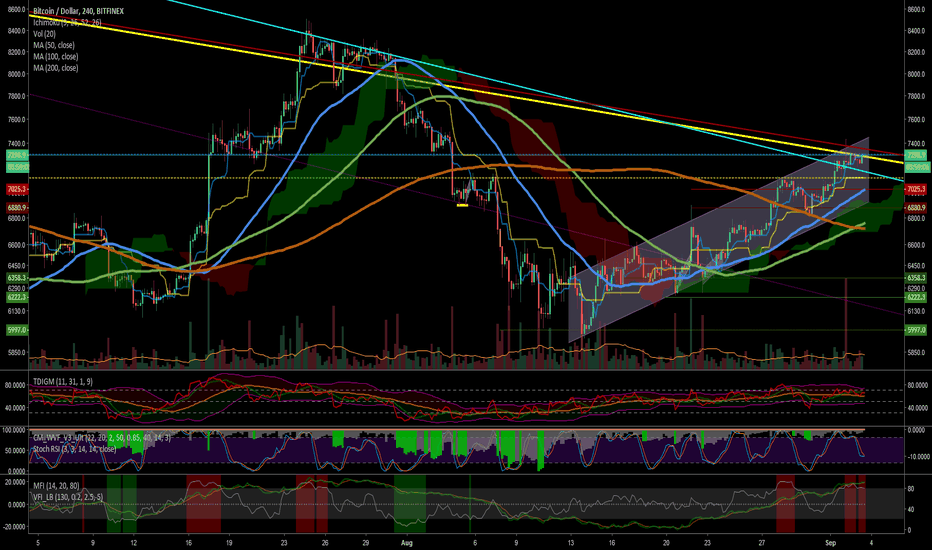This screenshot has height=550, width=932.
Task: Click the 5997.0 tag on left price scale
Action: (17, 329)
